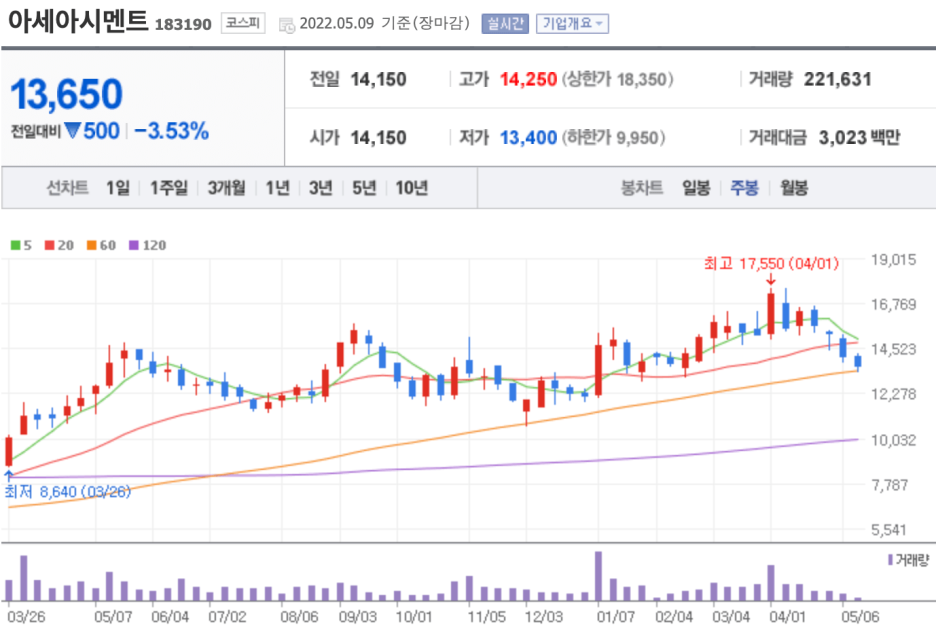Open the 5년 line chart view
The width and height of the screenshot is (936, 633).
coord(364,188)
